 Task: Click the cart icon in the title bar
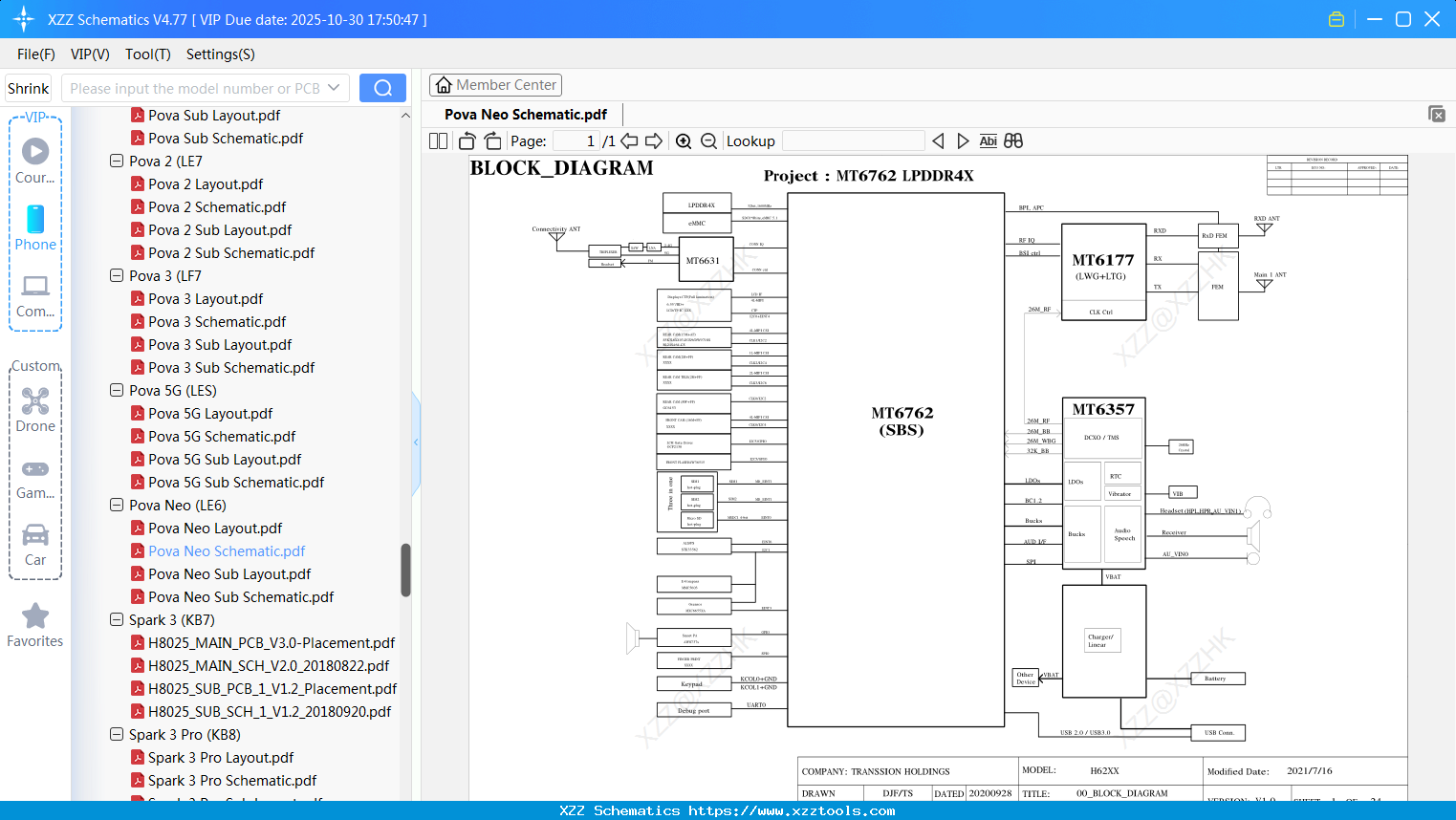(1336, 18)
